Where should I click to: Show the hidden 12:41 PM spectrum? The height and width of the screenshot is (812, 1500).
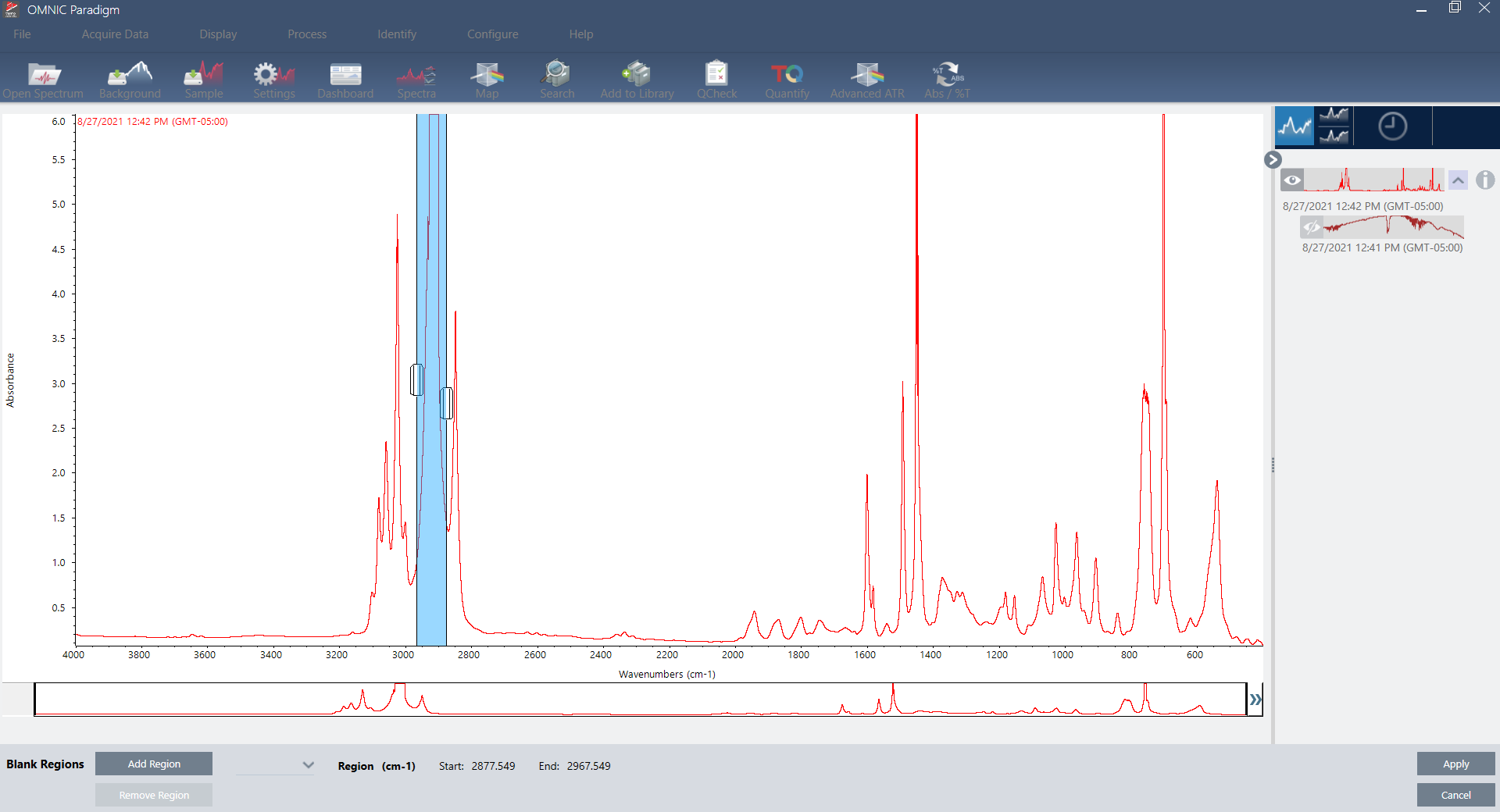click(x=1312, y=227)
